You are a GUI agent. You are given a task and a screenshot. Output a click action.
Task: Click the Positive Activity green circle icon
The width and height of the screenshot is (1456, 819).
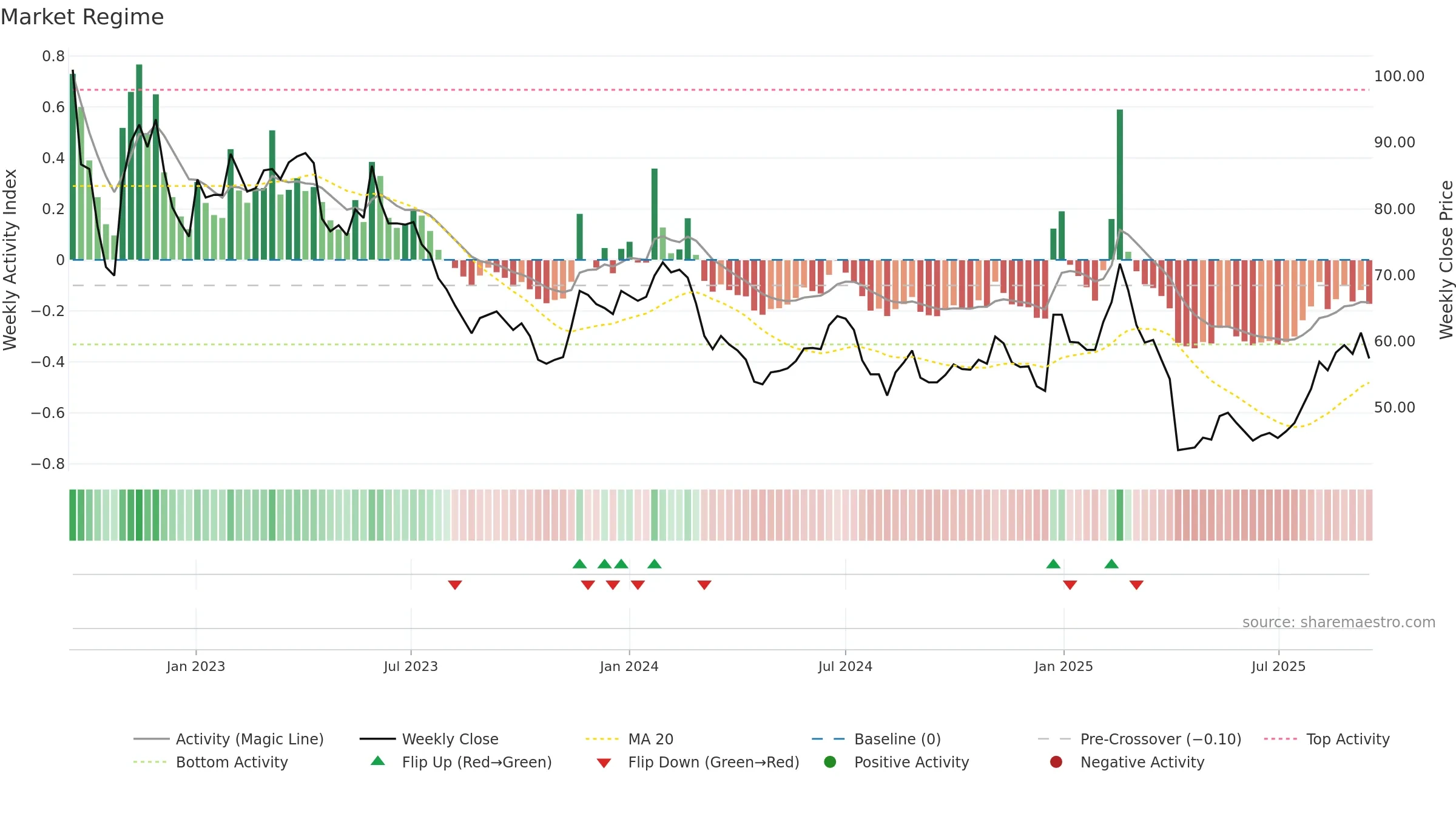830,762
